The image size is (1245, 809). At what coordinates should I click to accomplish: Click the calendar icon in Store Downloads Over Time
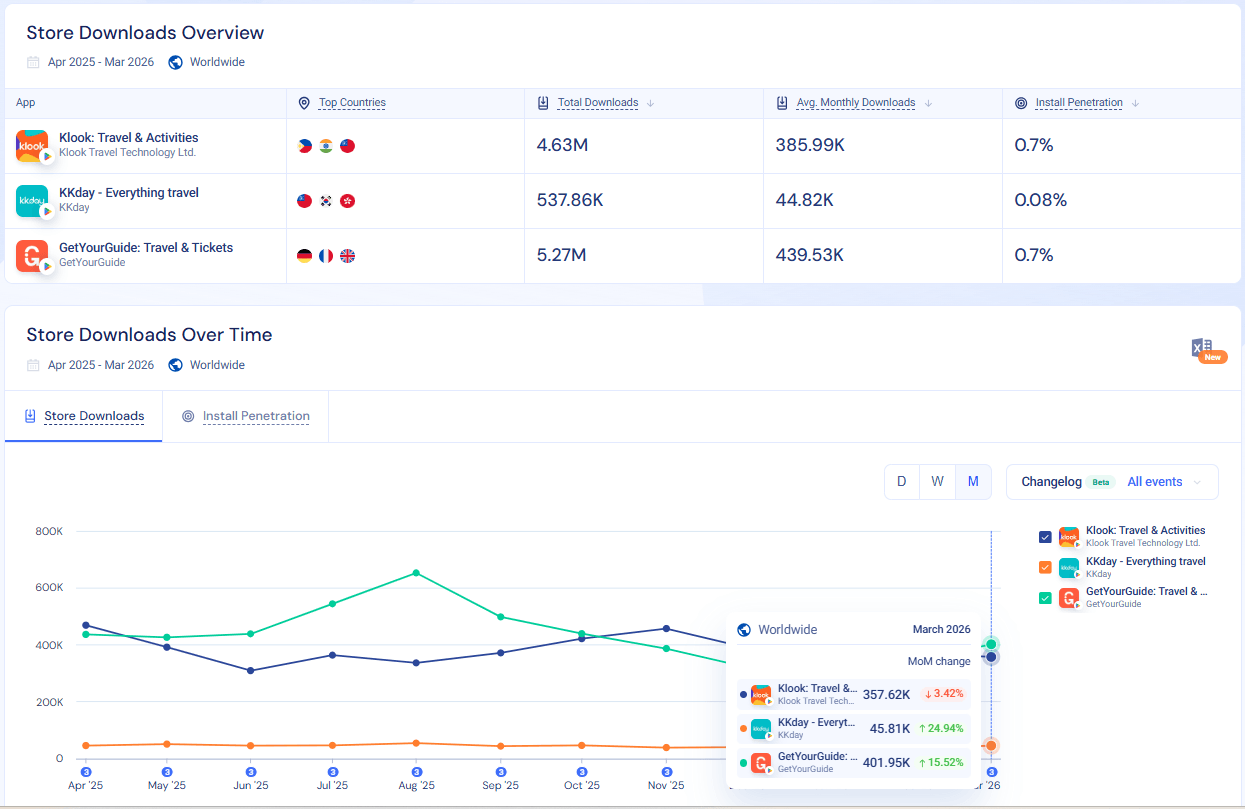point(33,365)
